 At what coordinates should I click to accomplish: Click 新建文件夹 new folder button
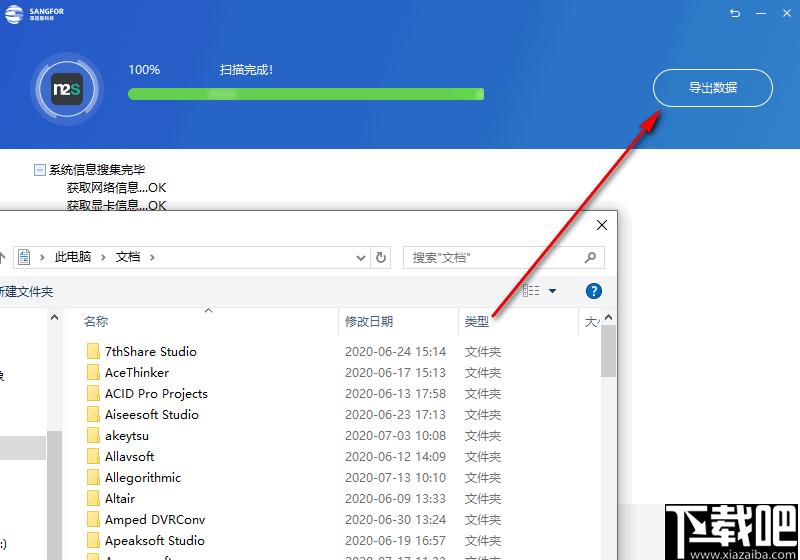(x=26, y=292)
